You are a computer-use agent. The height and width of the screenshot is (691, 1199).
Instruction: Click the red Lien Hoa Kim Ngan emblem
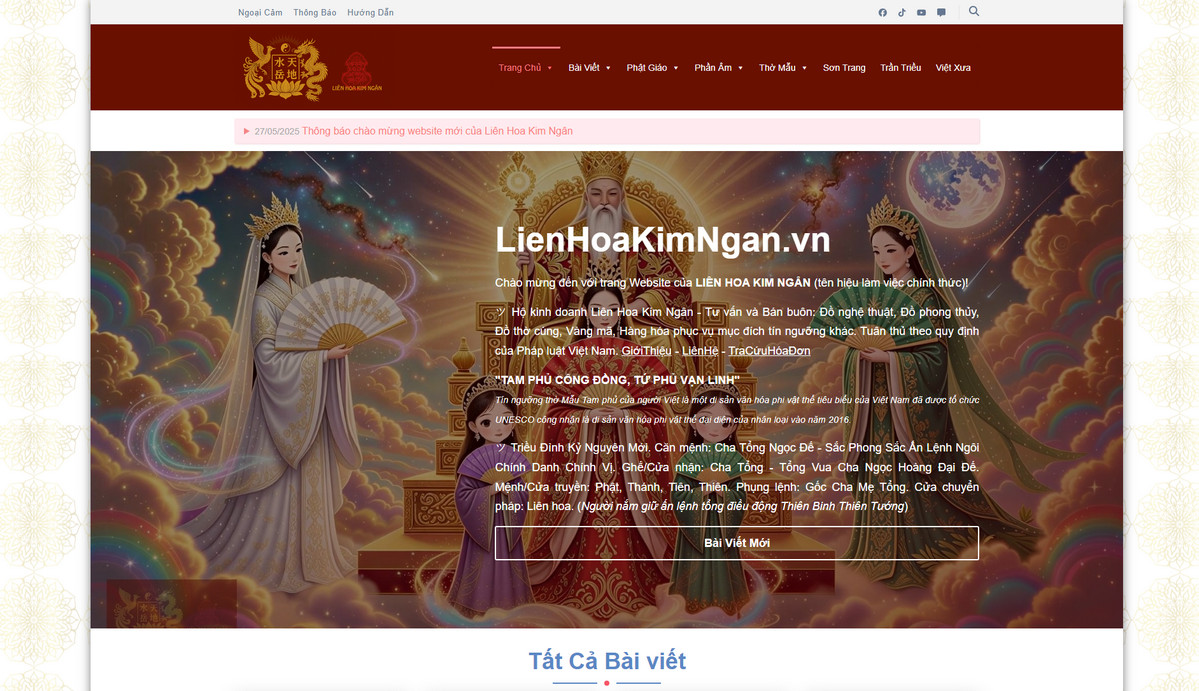[x=356, y=72]
